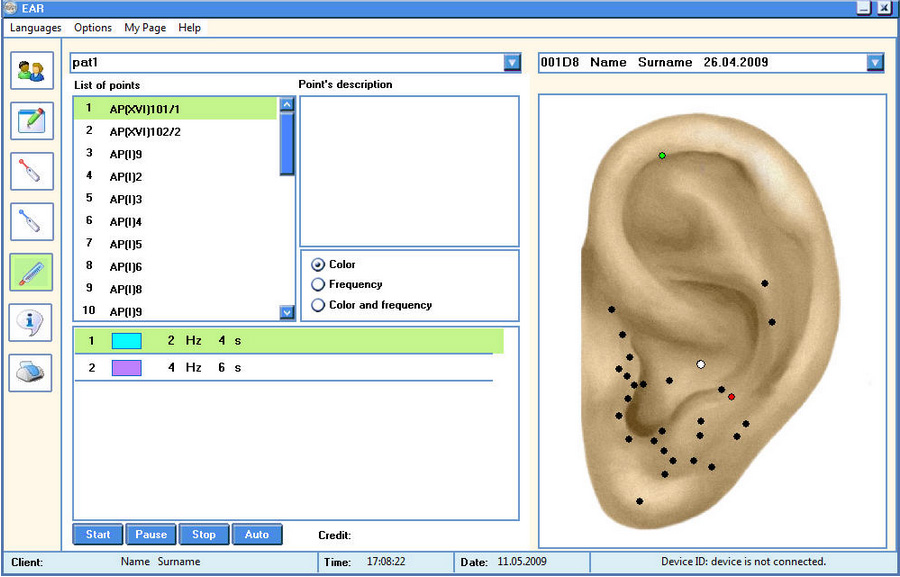Select point AP(I)5 in the list
900x577 pixels.
(x=126, y=244)
